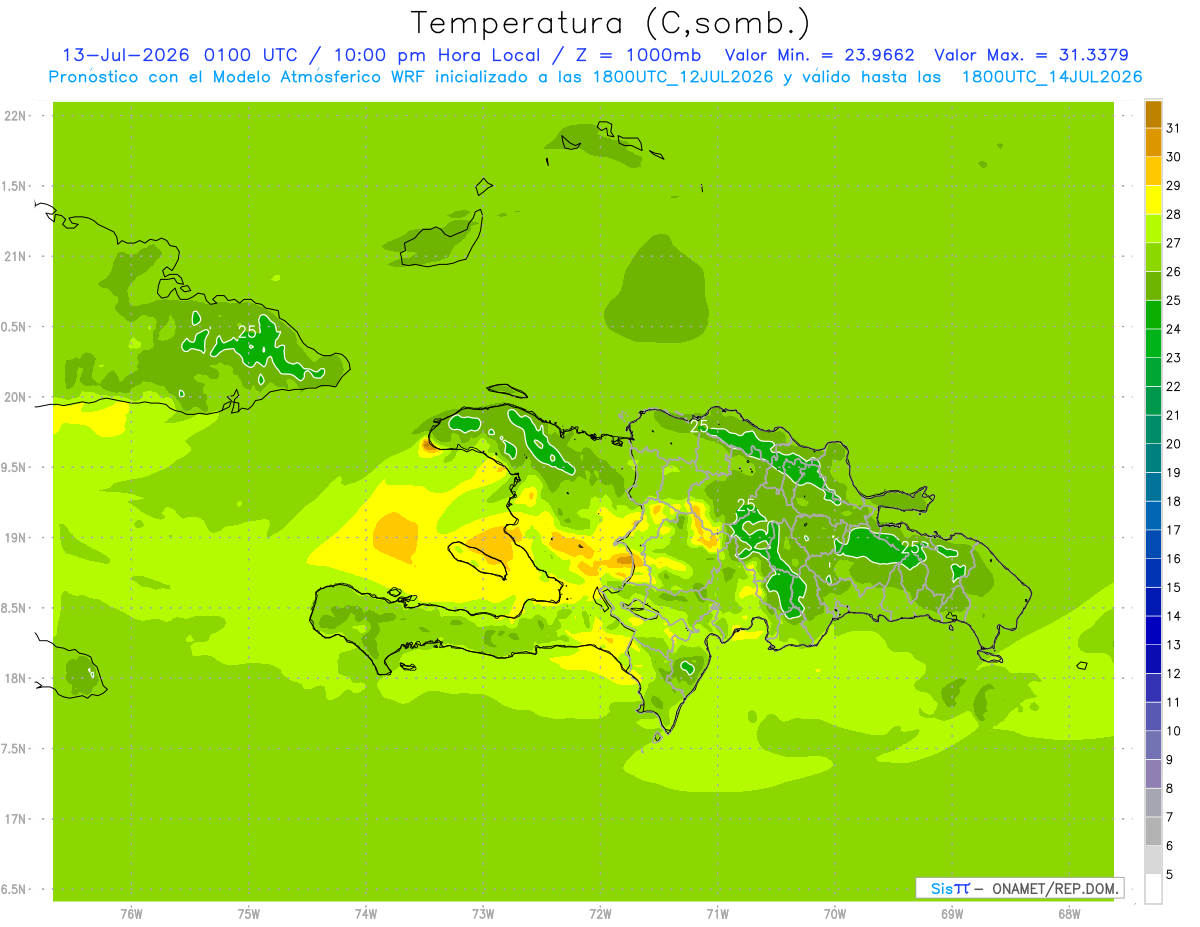Click the colorbar label '31'

(1174, 128)
